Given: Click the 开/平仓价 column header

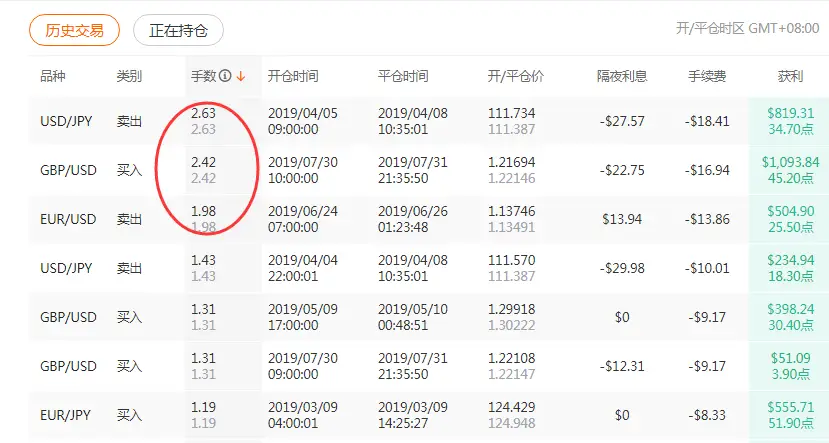Looking at the screenshot, I should [x=515, y=76].
